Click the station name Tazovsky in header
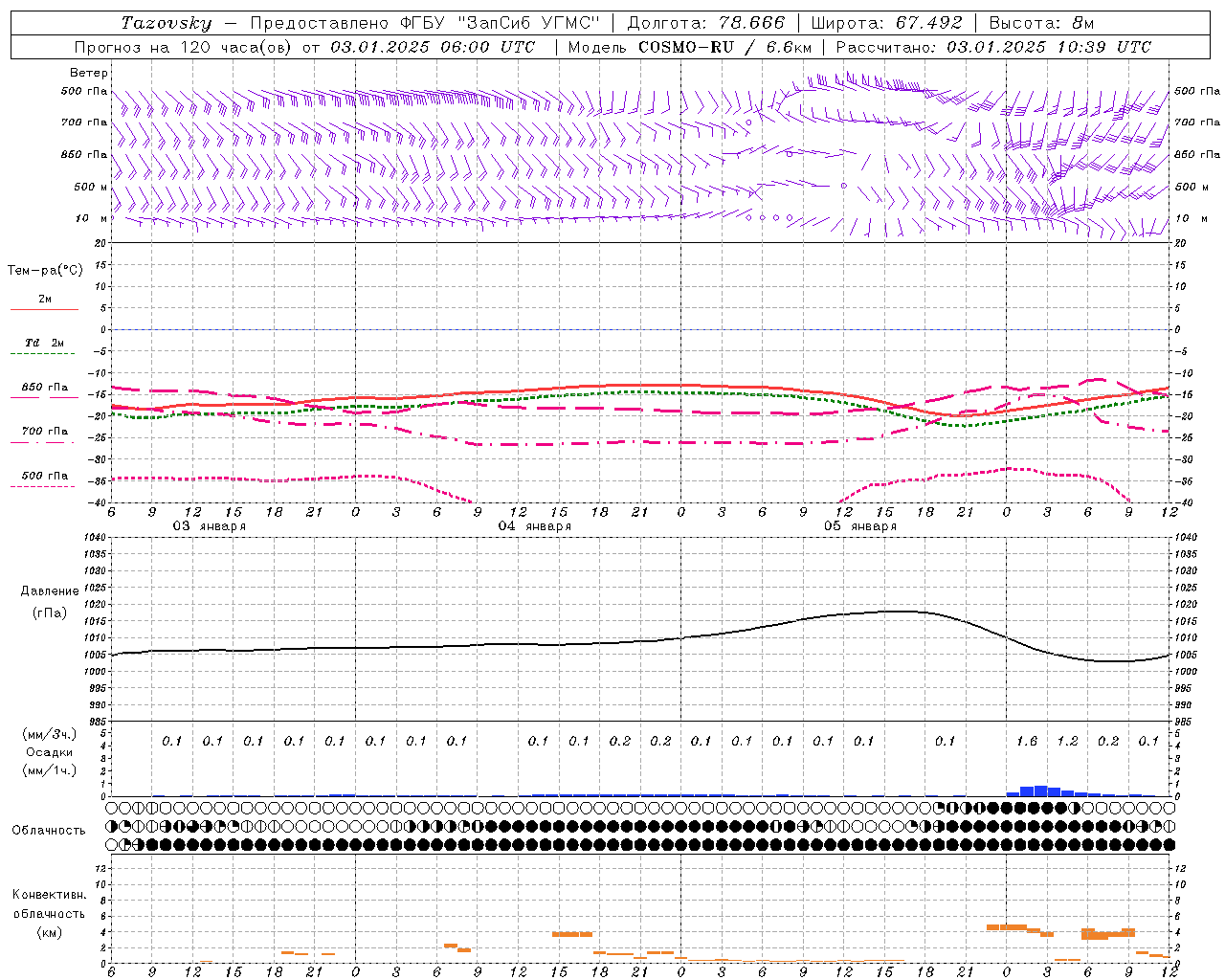Viewport: 1225px width, 980px height. [166, 23]
